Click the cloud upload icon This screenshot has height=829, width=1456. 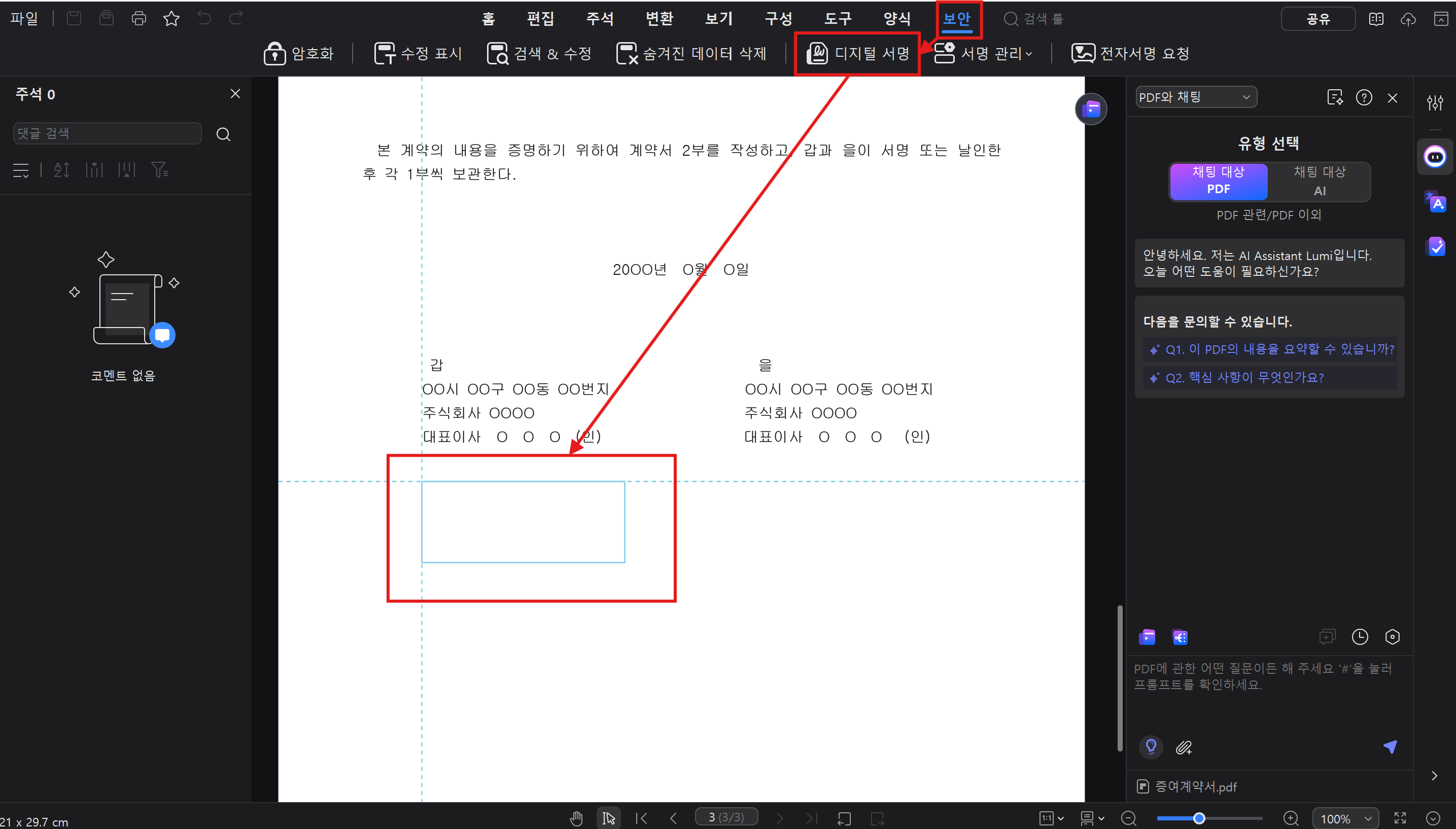point(1408,19)
